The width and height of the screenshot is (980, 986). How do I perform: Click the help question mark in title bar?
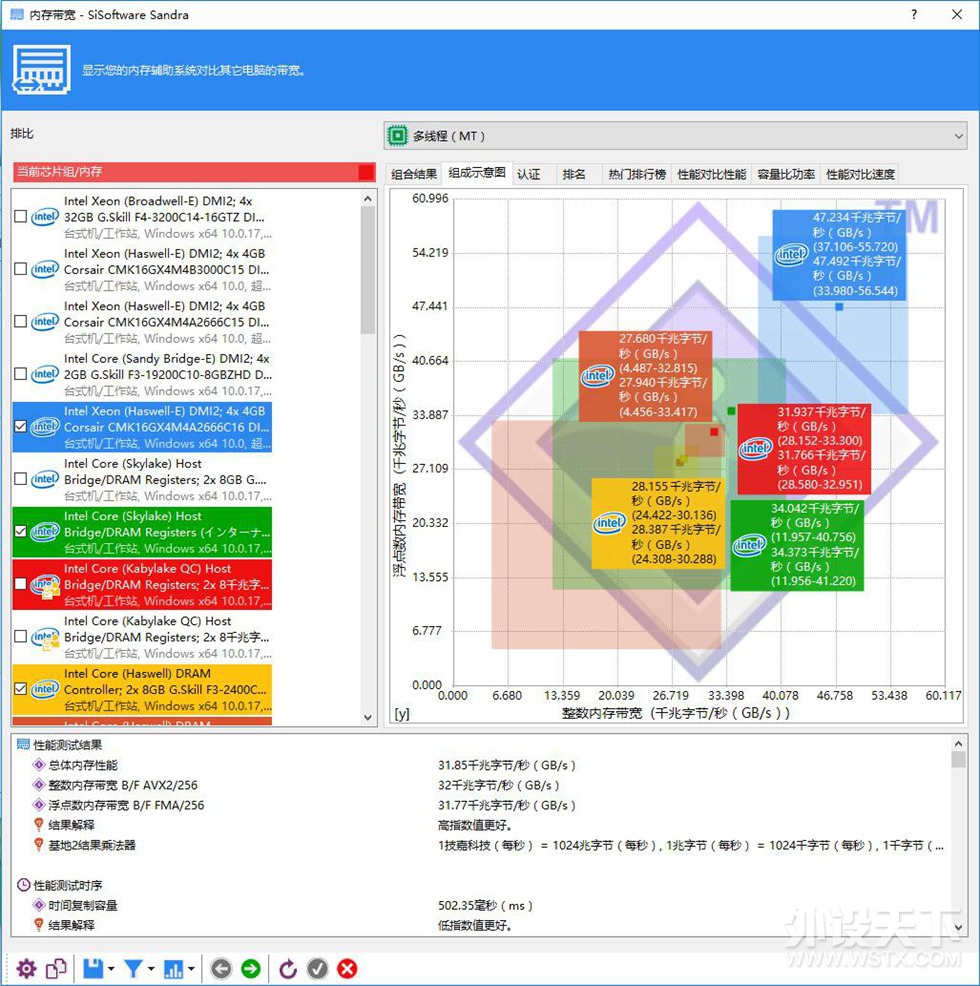pyautogui.click(x=914, y=14)
